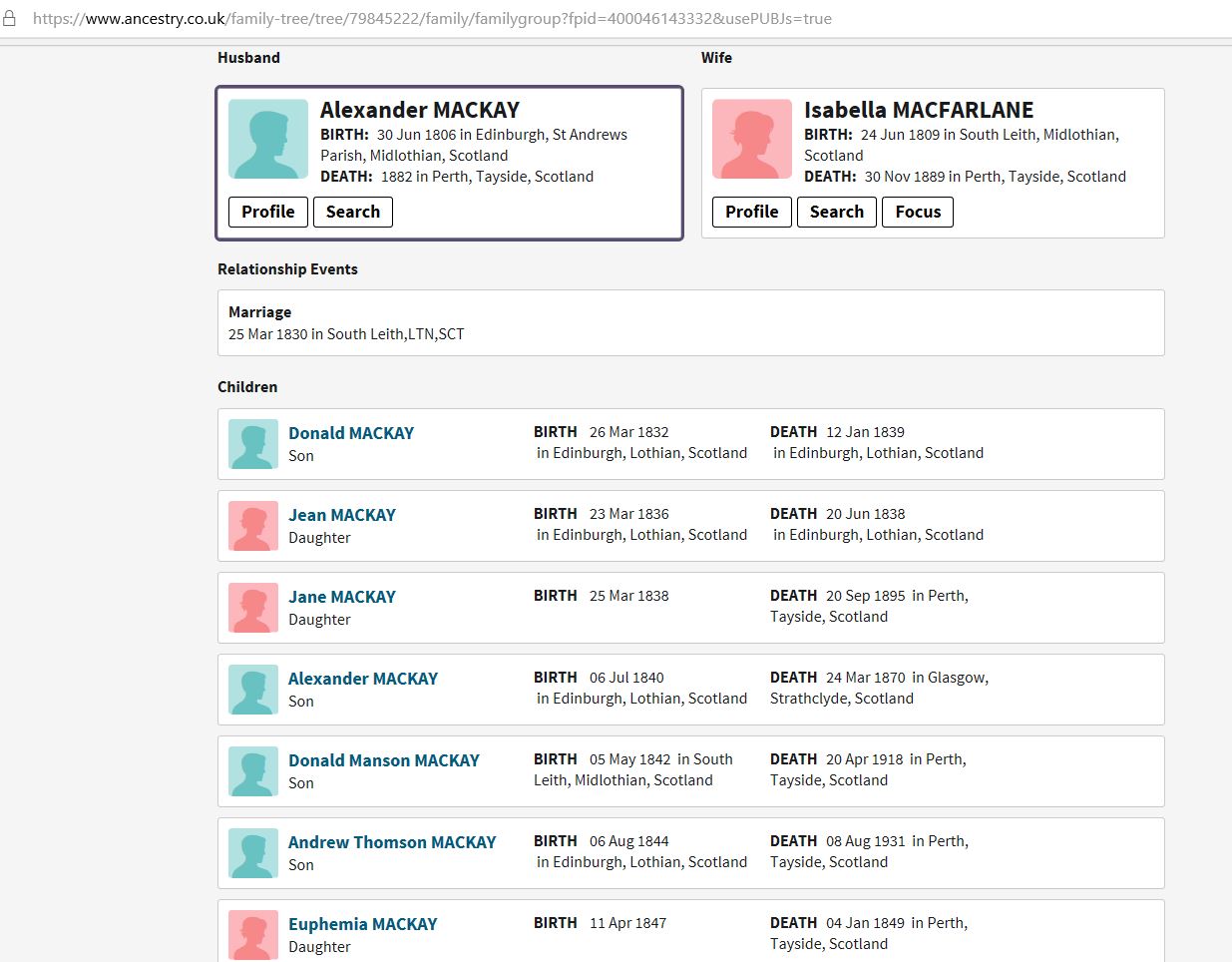
Task: Click Donald MACKAY's son avatar icon
Action: point(253,444)
